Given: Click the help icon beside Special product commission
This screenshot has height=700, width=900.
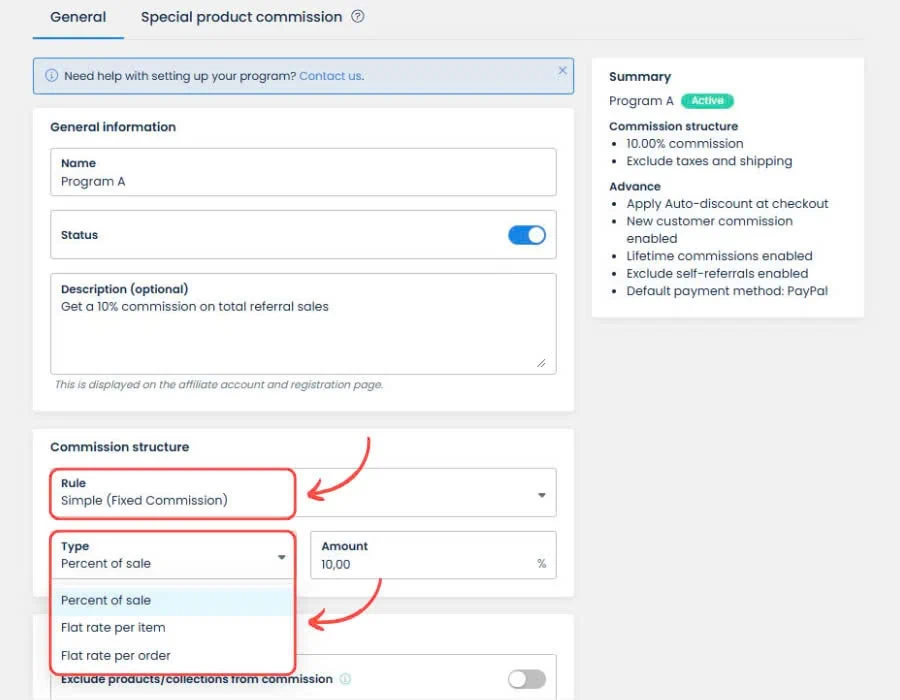Looking at the screenshot, I should 358,17.
